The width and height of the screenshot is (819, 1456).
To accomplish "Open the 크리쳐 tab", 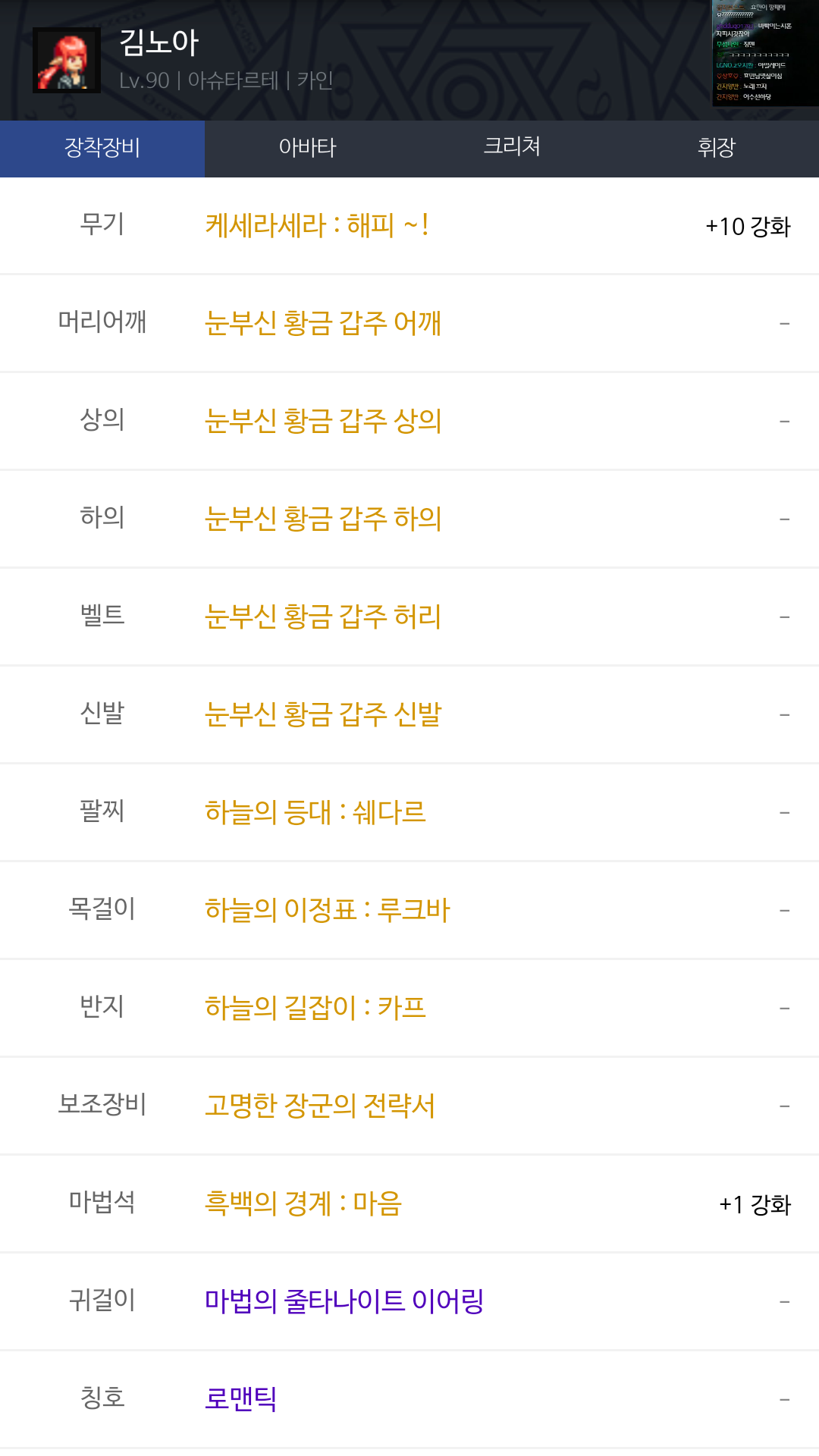I will pyautogui.click(x=512, y=148).
